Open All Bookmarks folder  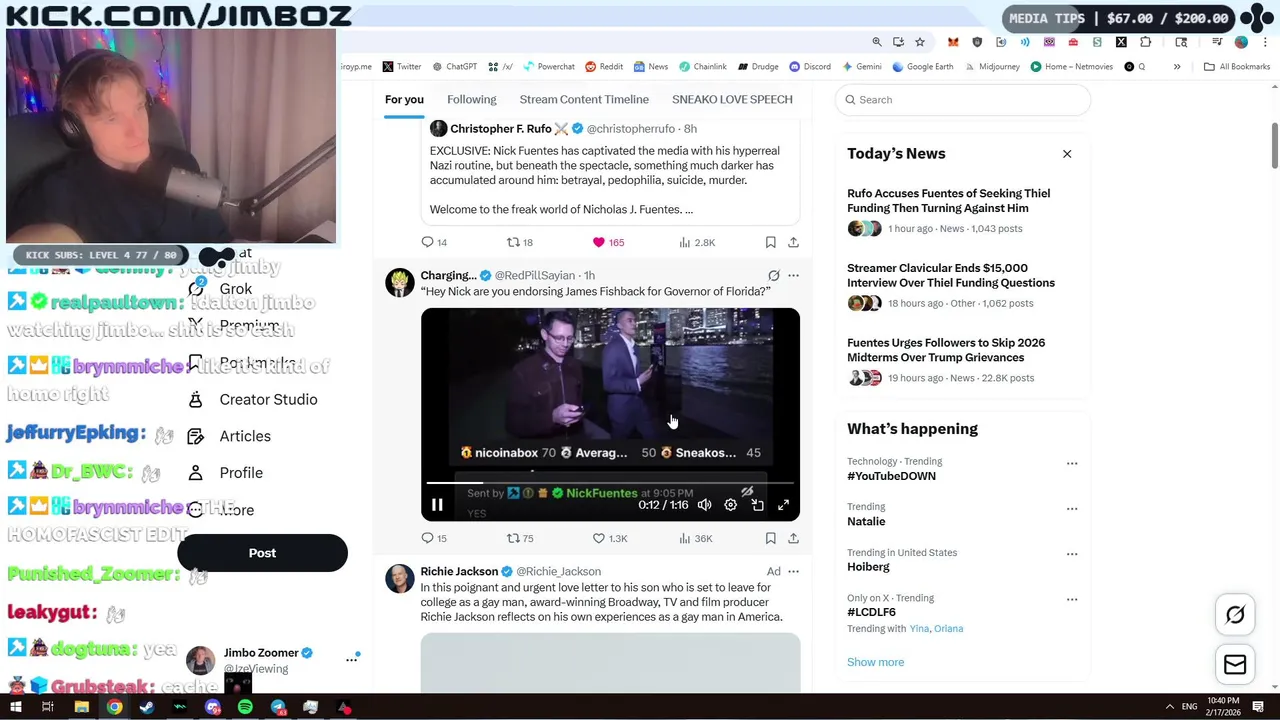click(1237, 67)
